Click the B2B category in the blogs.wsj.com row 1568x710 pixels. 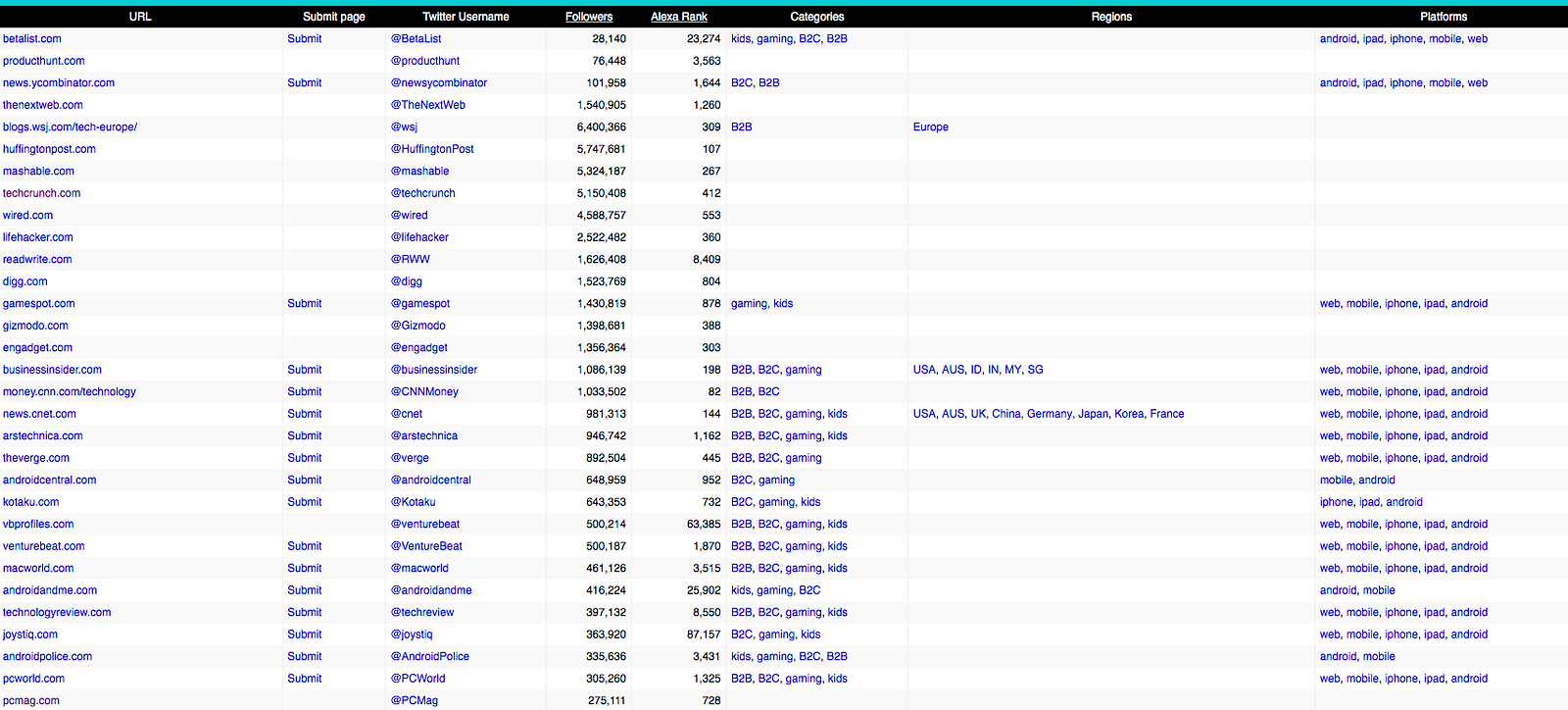(x=742, y=127)
